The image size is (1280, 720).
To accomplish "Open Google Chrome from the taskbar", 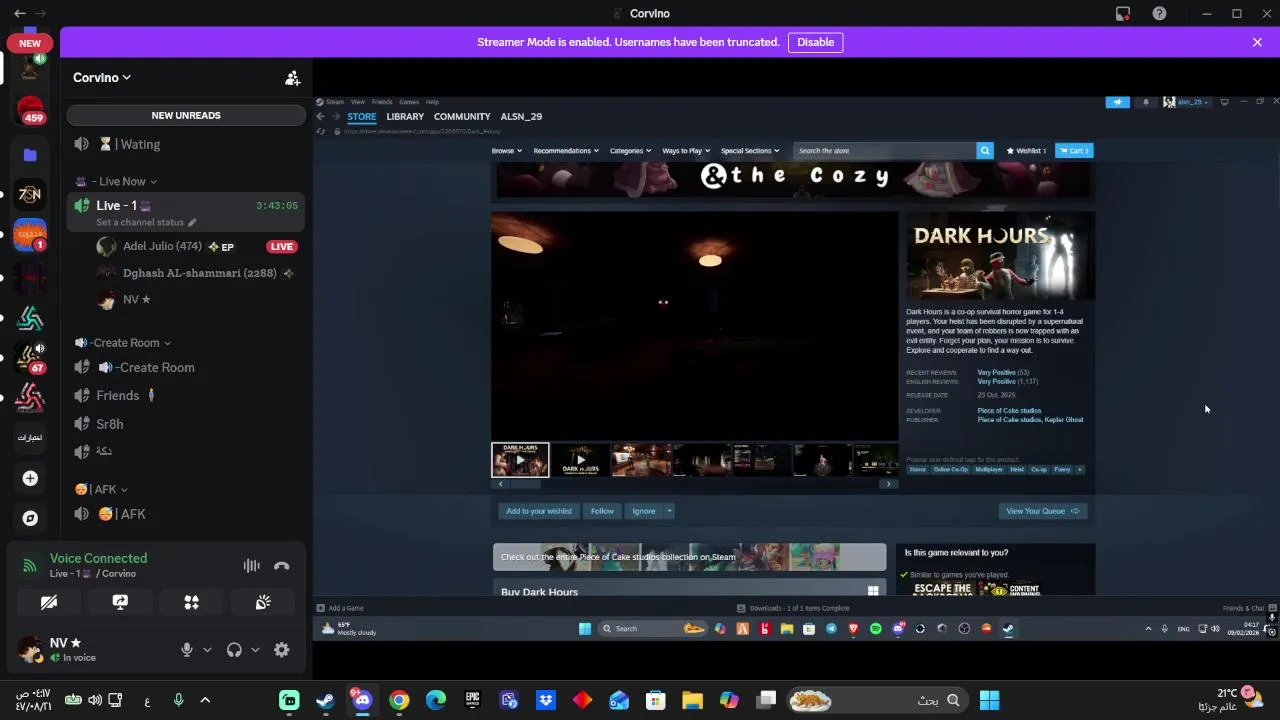I will pyautogui.click(x=399, y=700).
